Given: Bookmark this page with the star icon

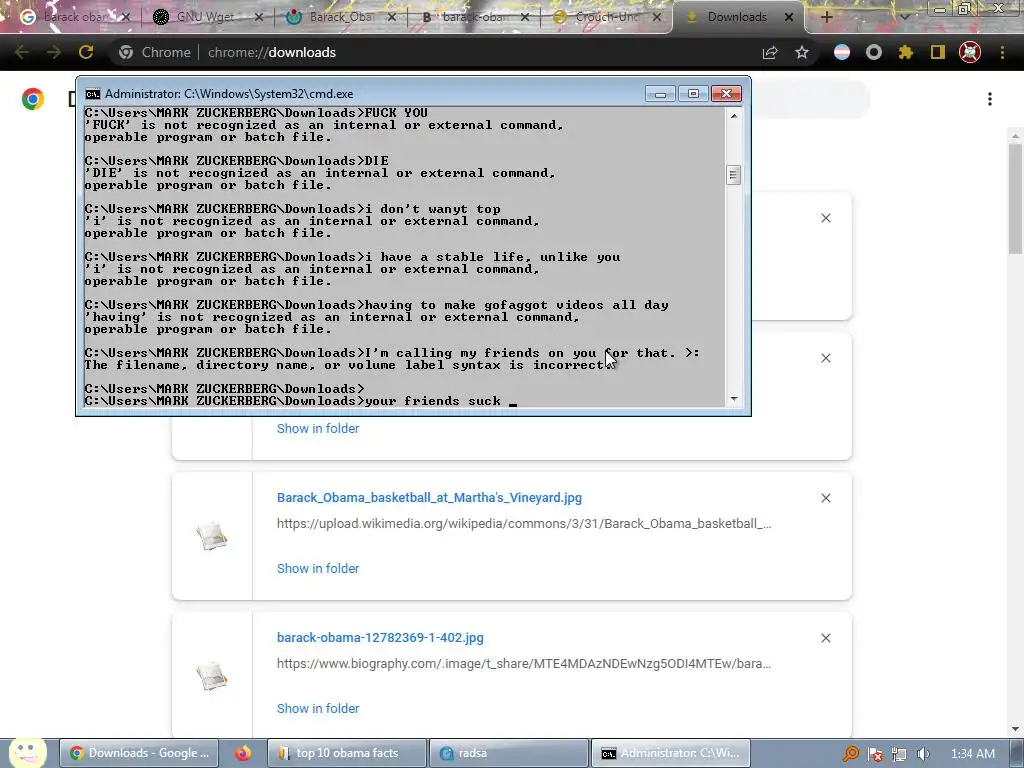Looking at the screenshot, I should tap(802, 52).
